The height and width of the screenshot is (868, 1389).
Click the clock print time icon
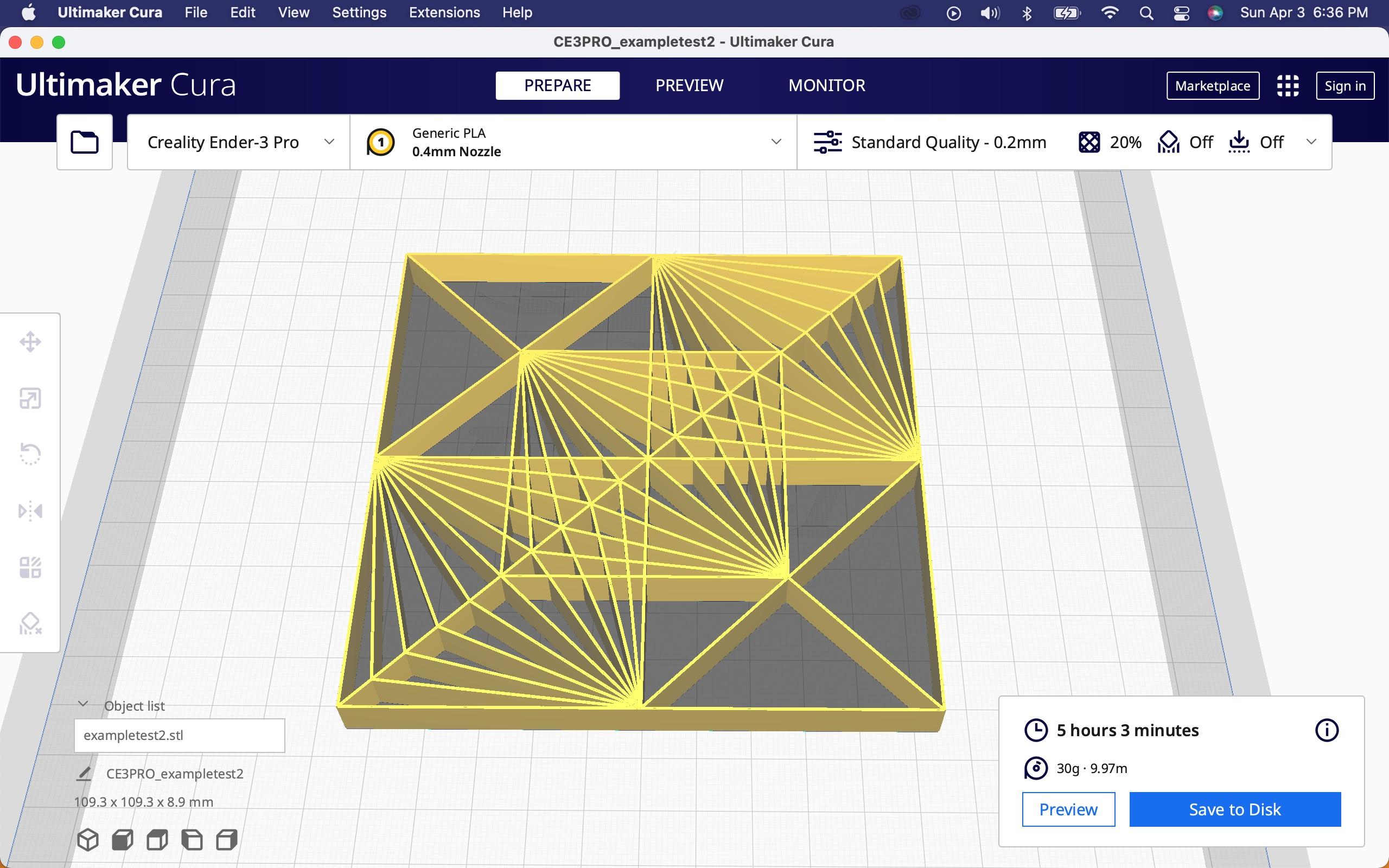click(1035, 730)
